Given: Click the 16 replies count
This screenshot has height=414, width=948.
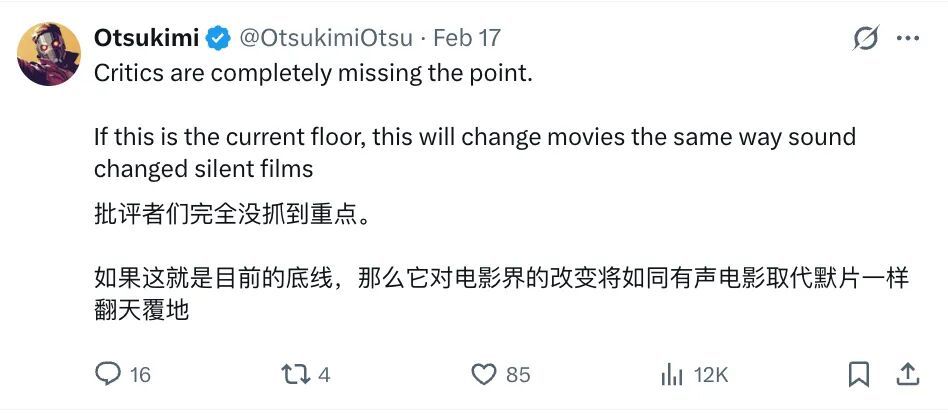Looking at the screenshot, I should (x=140, y=375).
